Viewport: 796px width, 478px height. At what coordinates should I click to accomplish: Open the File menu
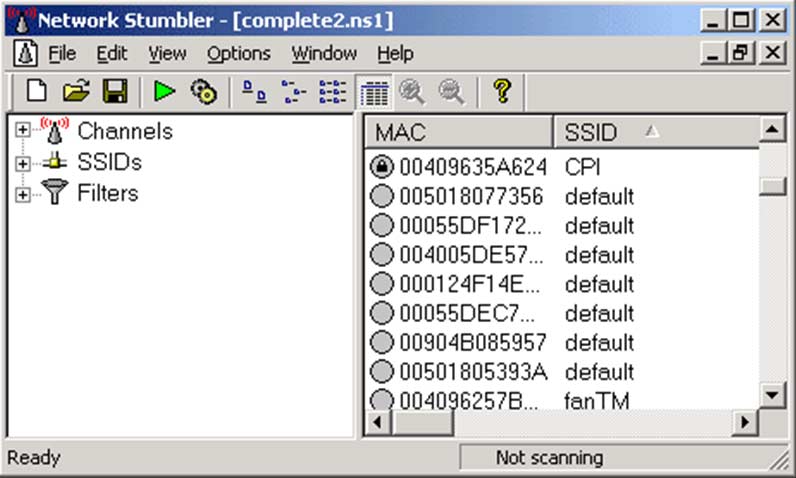[x=62, y=53]
